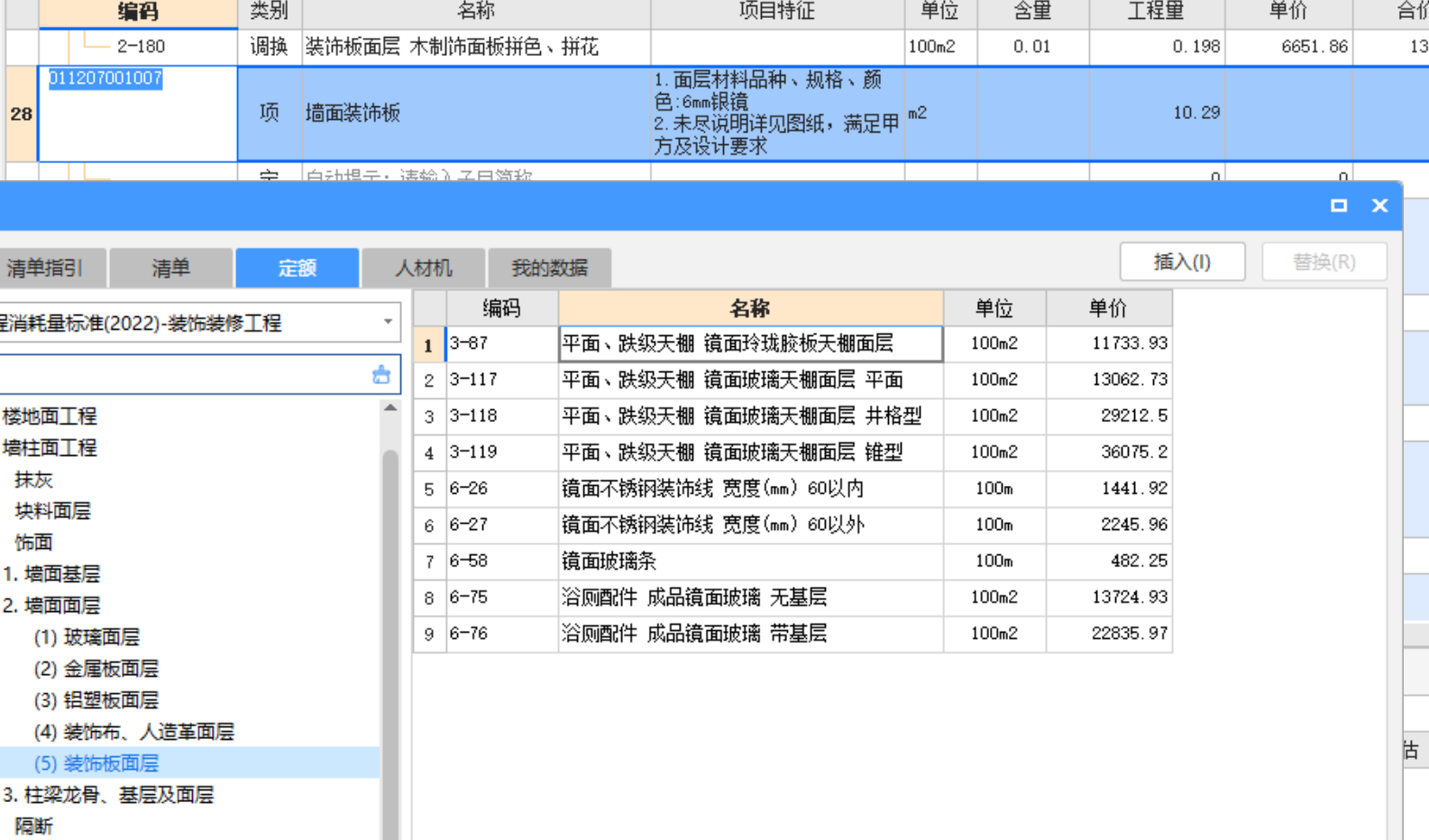Switch to the 清单指引 tab
This screenshot has height=840, width=1429.
(50, 268)
